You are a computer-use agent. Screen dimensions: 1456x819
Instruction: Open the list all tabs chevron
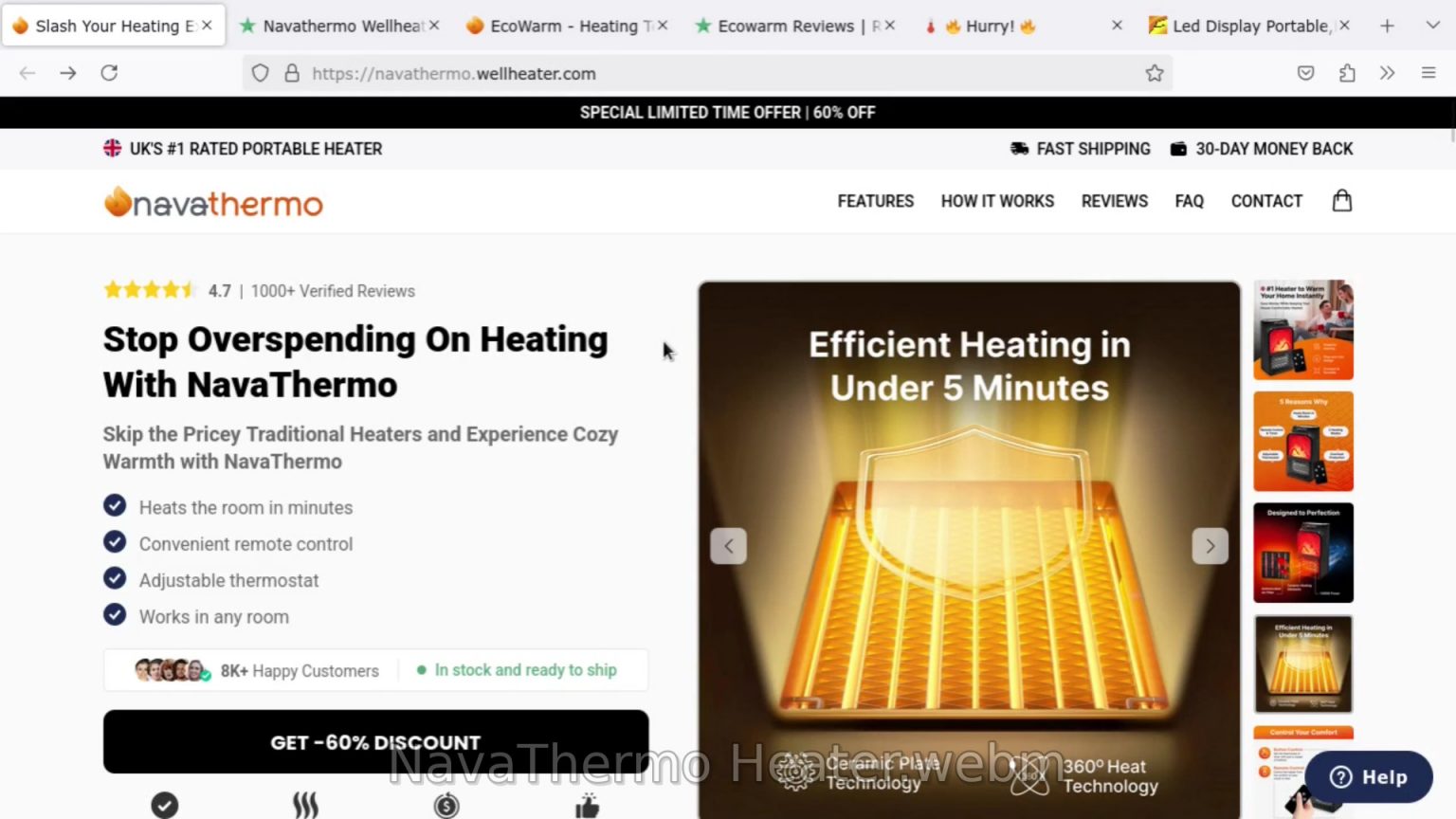(x=1431, y=26)
